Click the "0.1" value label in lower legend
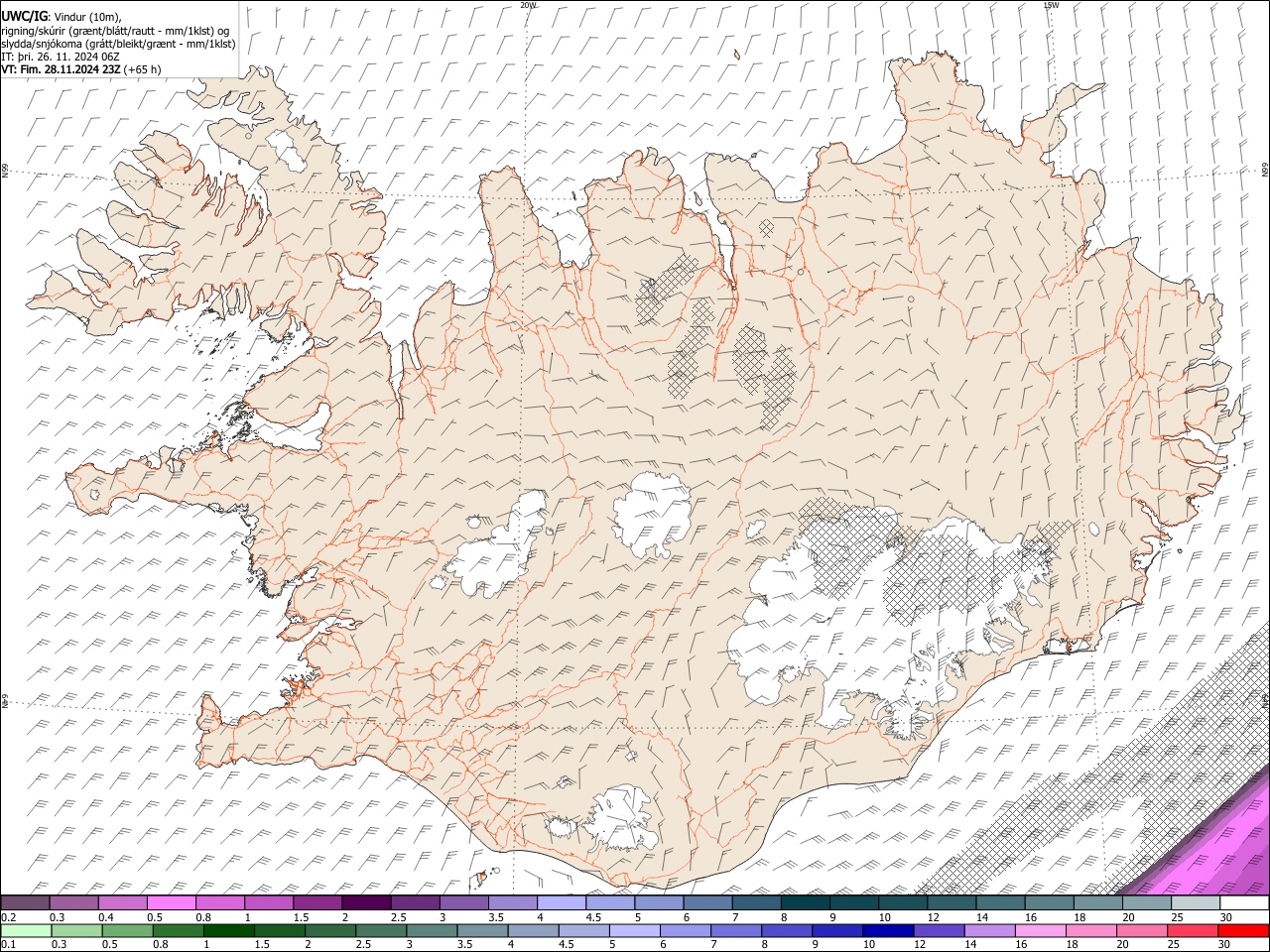This screenshot has width=1270, height=952. pos(8,944)
